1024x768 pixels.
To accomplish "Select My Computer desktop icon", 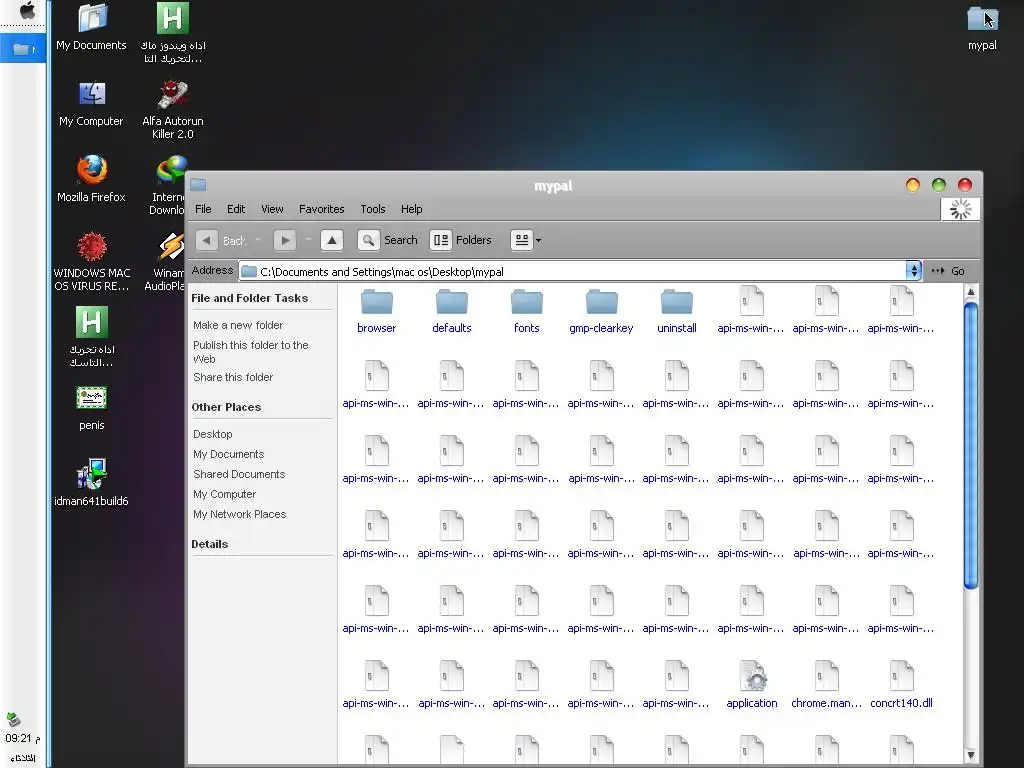I will 91,103.
